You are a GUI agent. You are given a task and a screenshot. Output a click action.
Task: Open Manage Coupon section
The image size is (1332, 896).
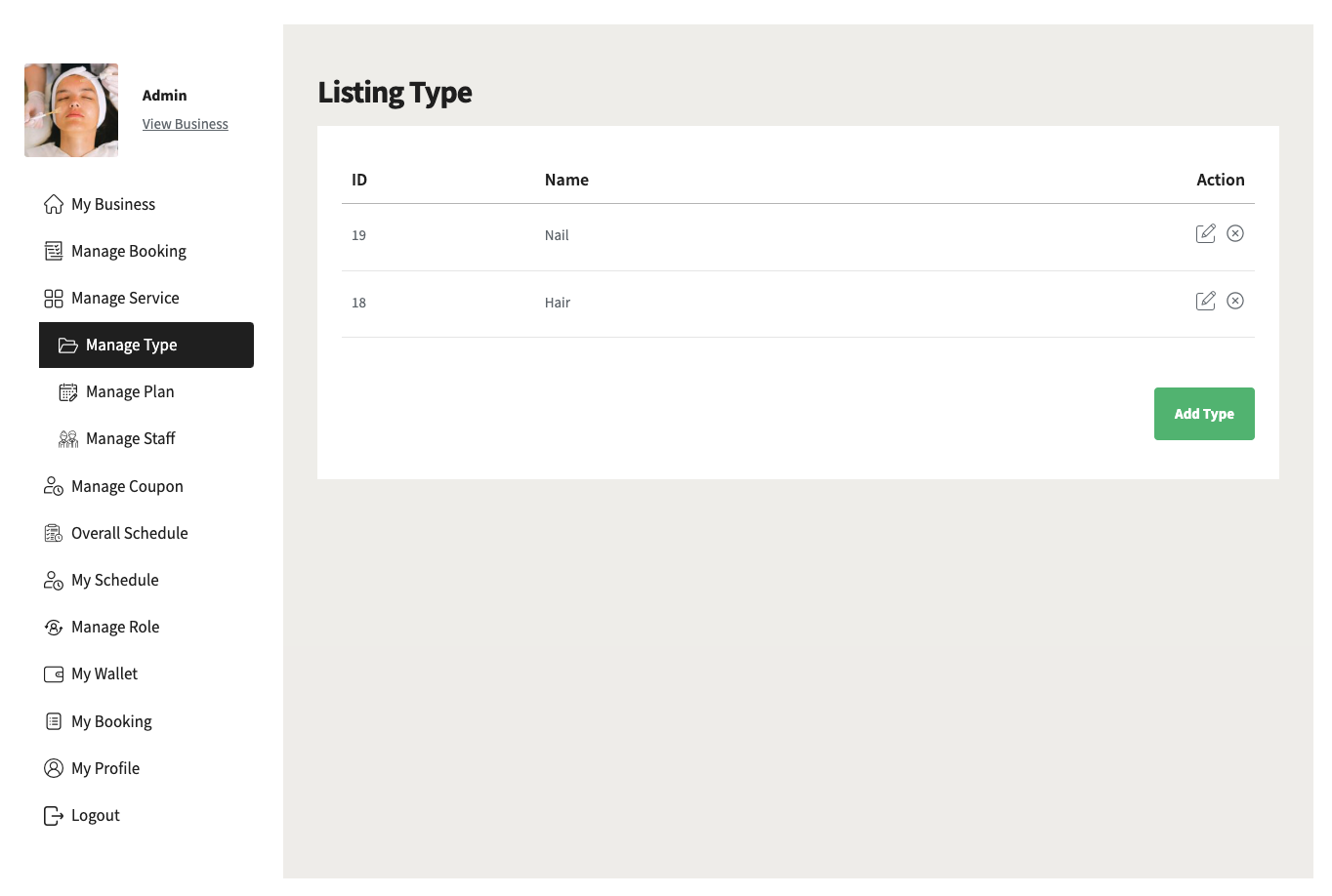pos(127,486)
